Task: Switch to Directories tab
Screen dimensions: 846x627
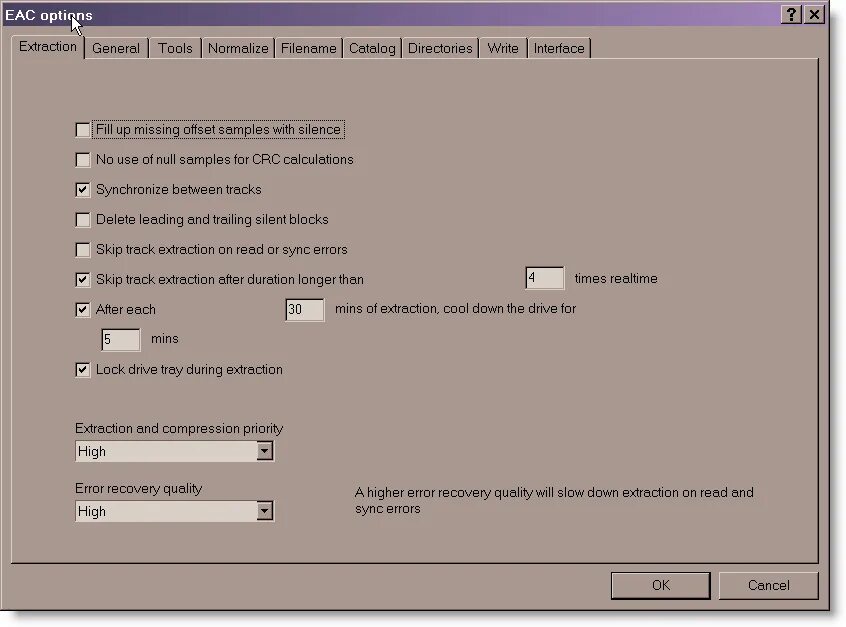Action: [440, 49]
